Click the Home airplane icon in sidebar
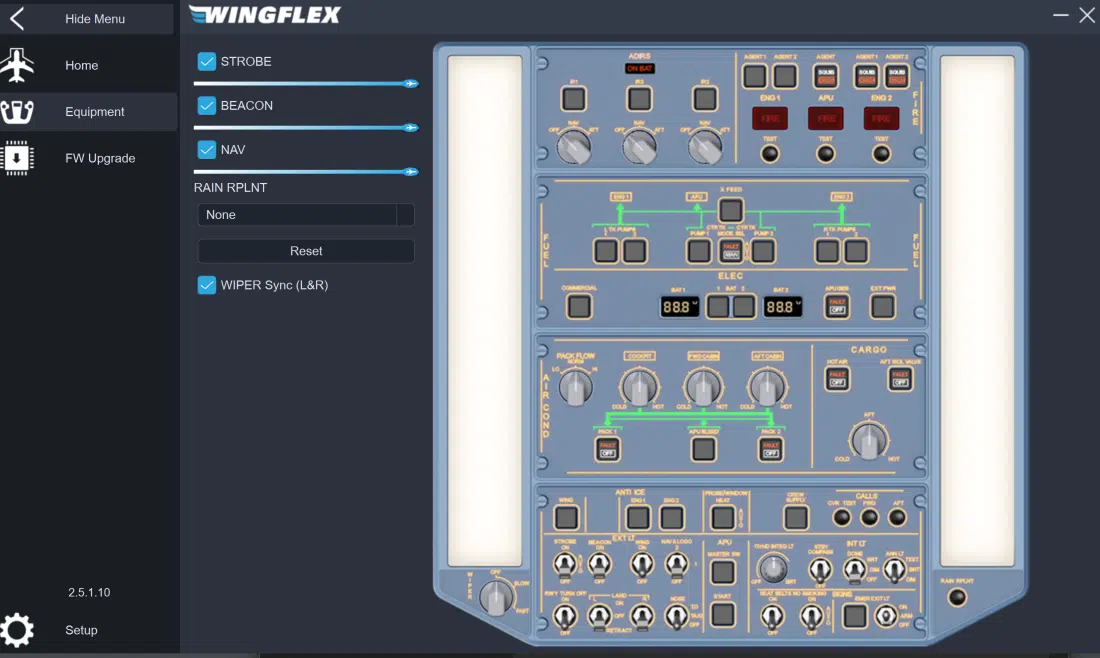 point(17,65)
